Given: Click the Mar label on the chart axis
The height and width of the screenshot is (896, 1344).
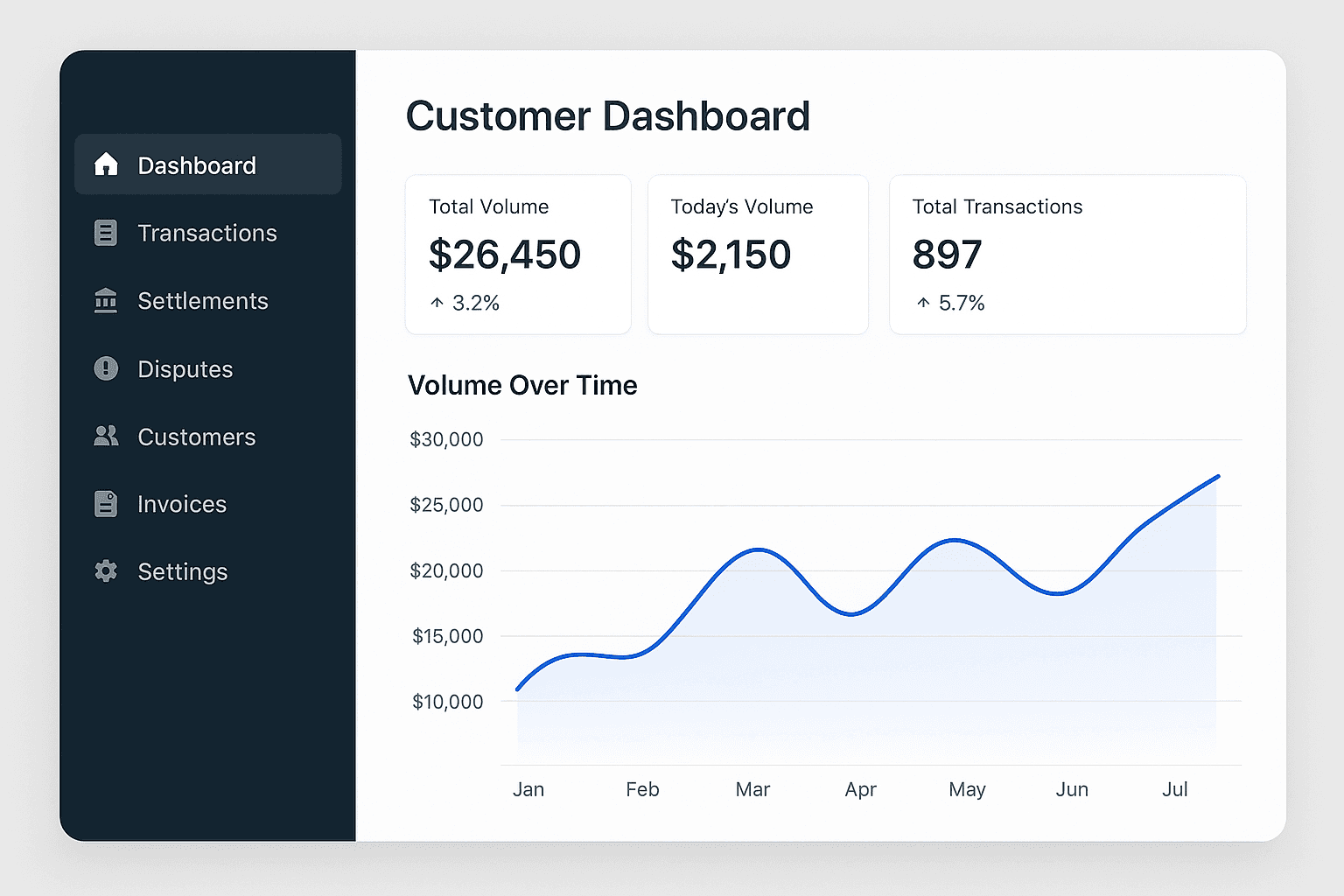Looking at the screenshot, I should click(x=752, y=788).
